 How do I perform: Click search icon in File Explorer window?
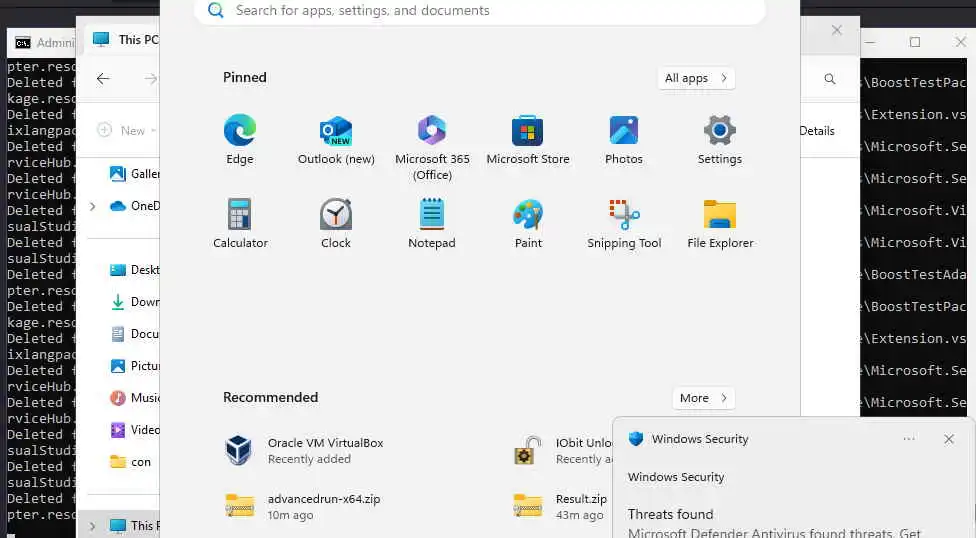(830, 79)
